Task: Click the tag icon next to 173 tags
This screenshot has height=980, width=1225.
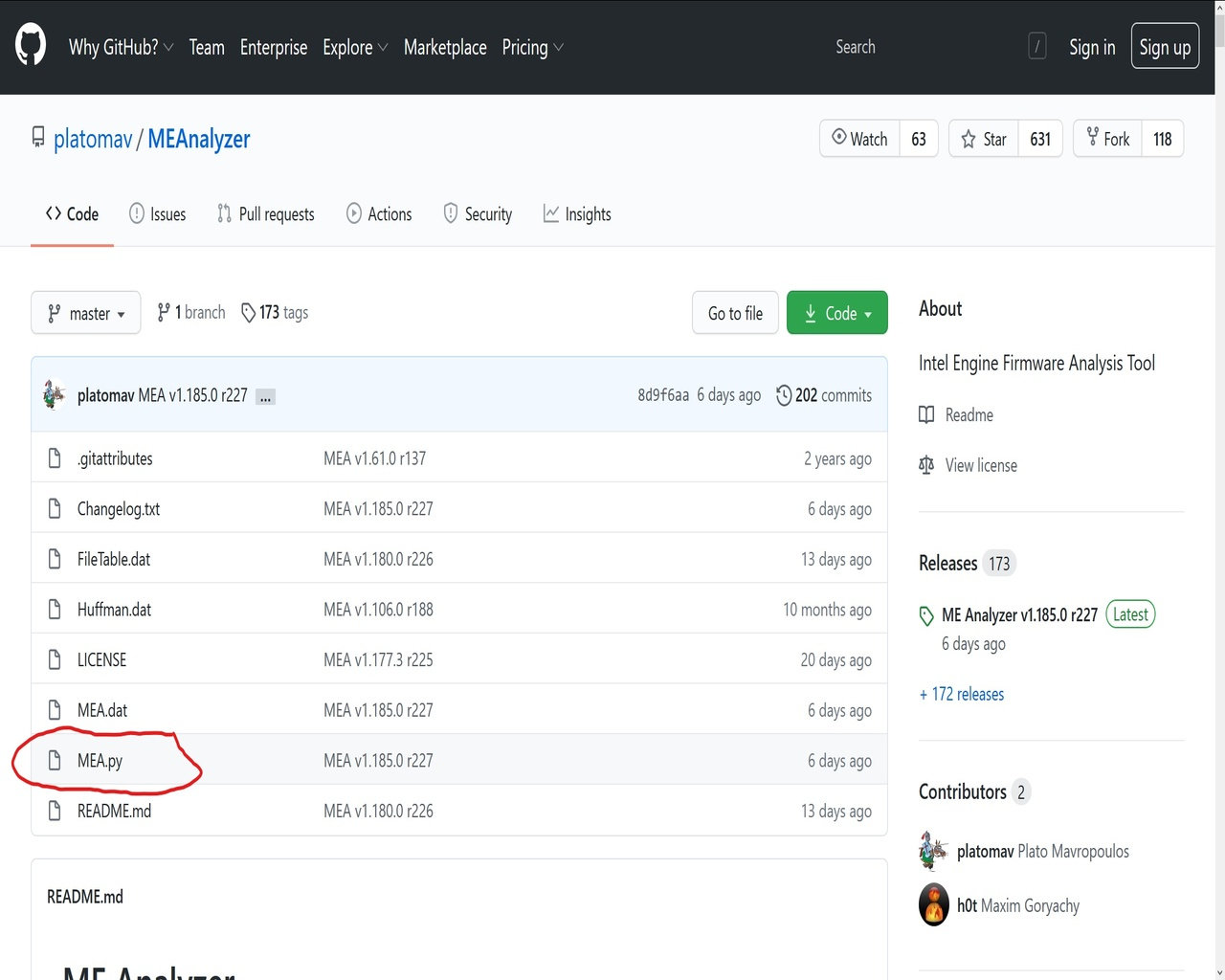Action: tap(248, 313)
